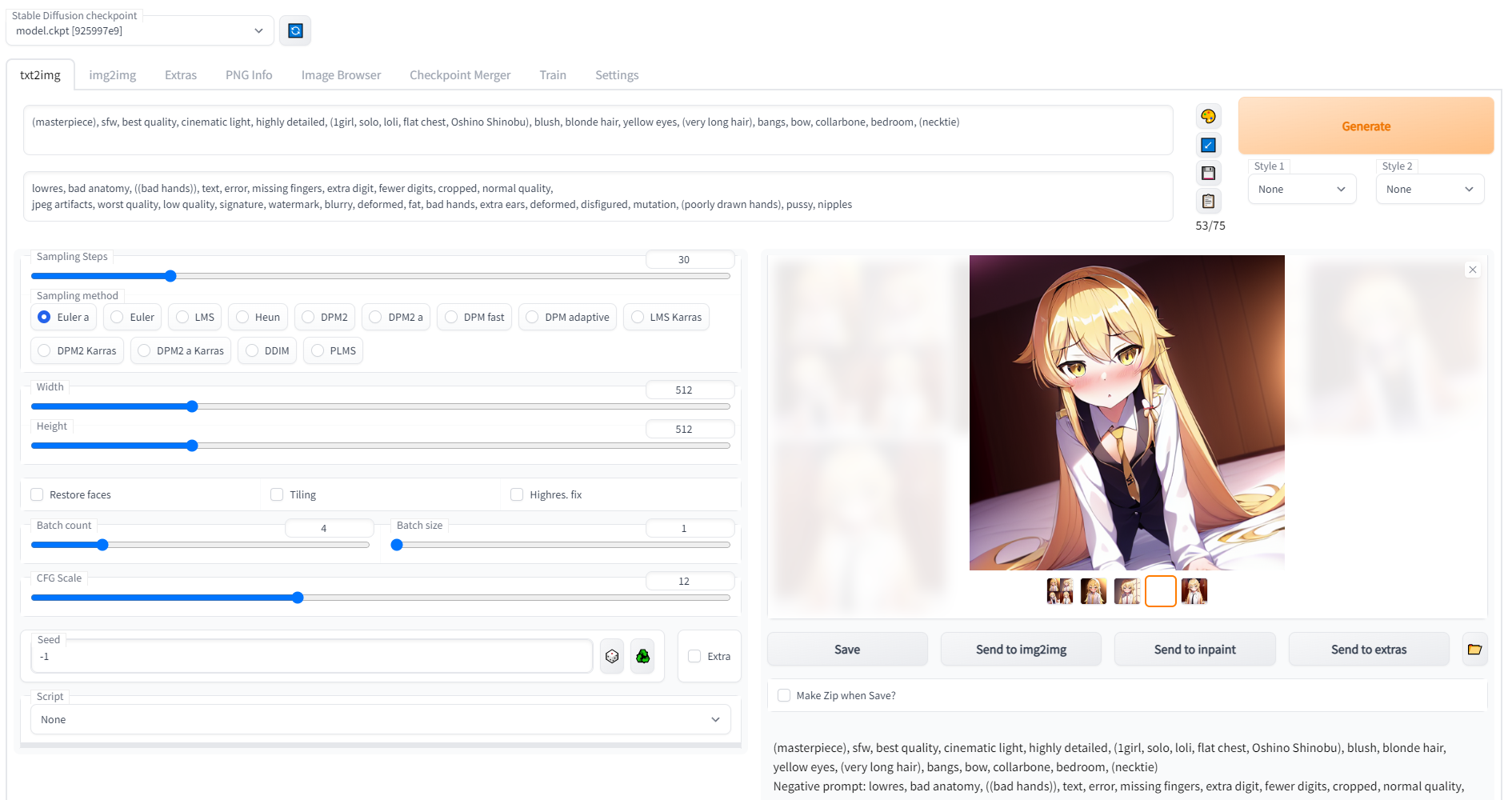Select DPM fast sampling method
Image resolution: width=1512 pixels, height=800 pixels.
[474, 317]
